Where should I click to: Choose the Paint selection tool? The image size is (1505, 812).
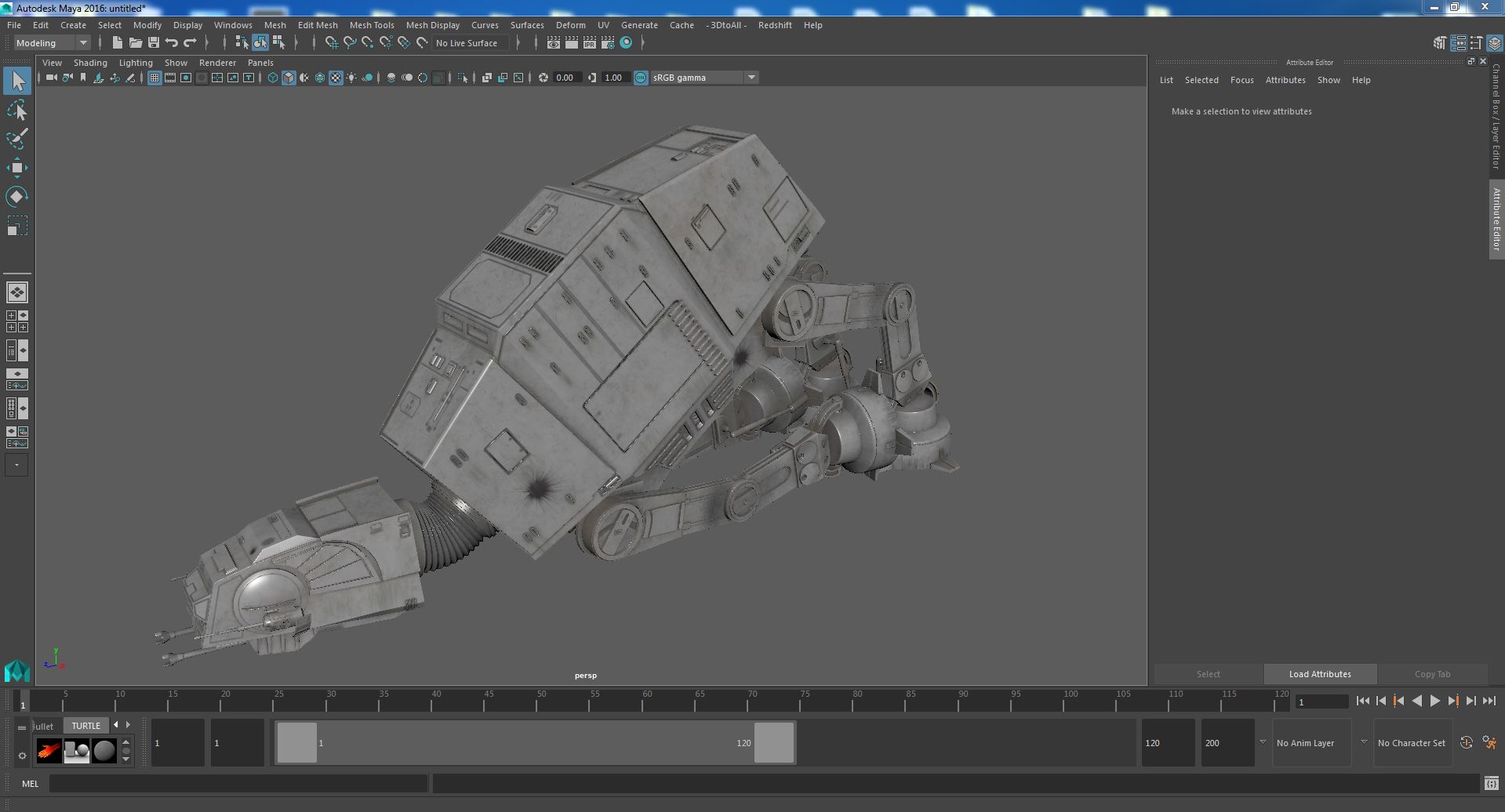point(17,139)
